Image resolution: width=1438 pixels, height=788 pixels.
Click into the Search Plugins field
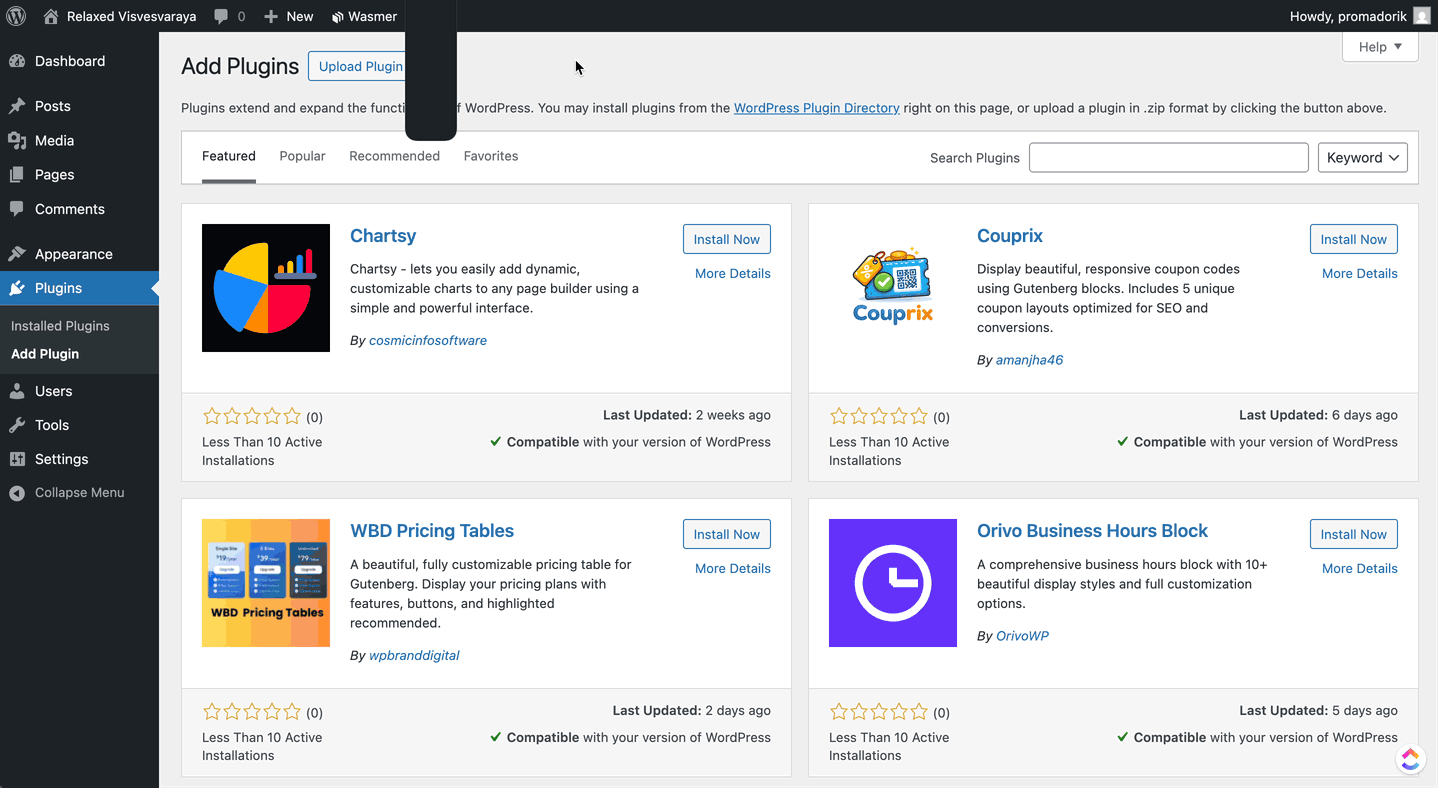(1168, 158)
